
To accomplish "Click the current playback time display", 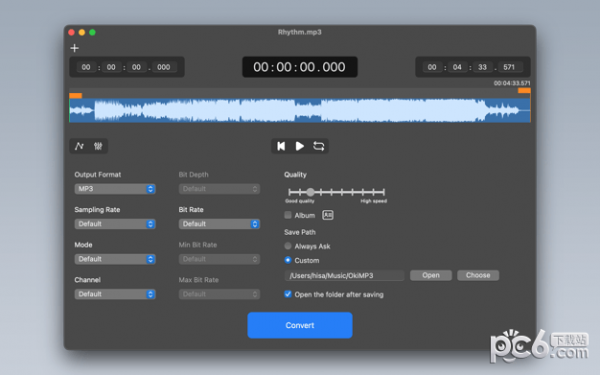I will [x=300, y=67].
